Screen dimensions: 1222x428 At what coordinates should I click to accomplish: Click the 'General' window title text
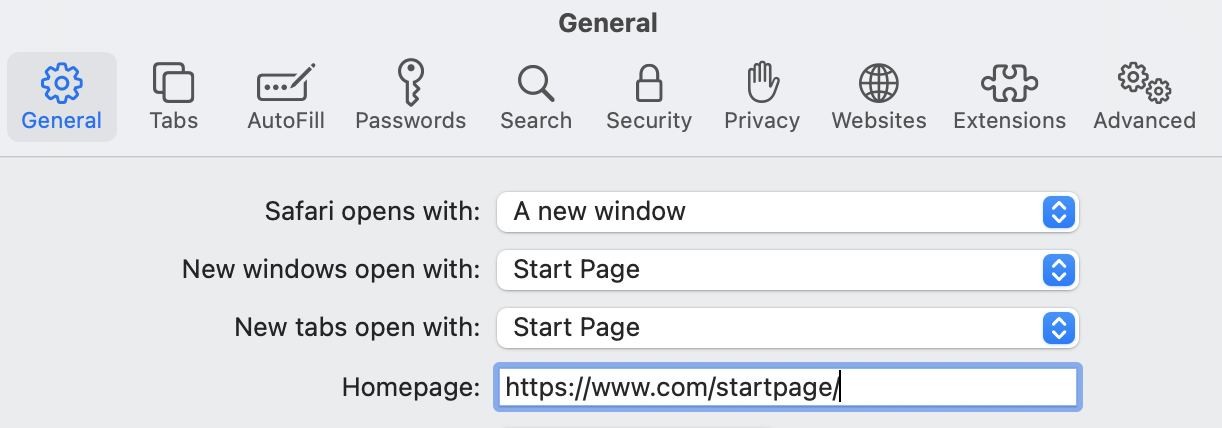click(608, 22)
